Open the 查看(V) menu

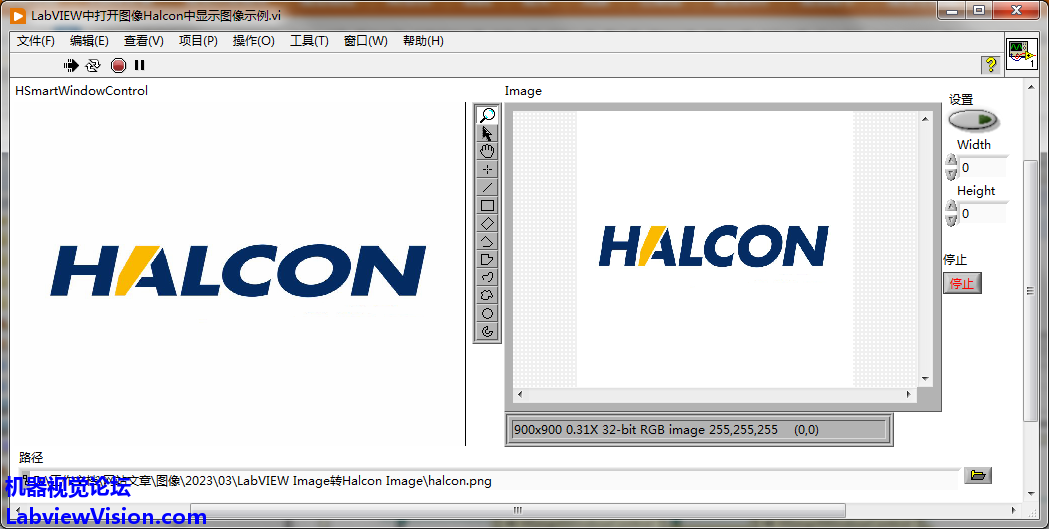144,41
